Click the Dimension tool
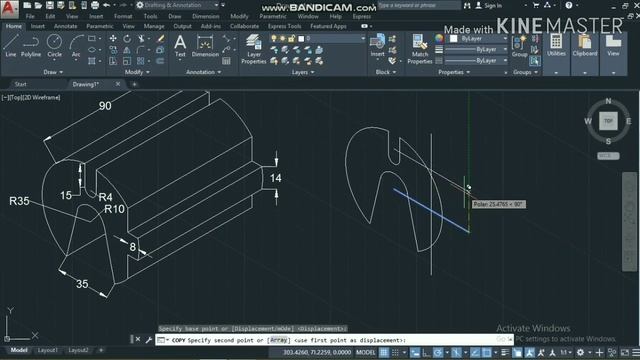640x360 pixels. tap(205, 46)
